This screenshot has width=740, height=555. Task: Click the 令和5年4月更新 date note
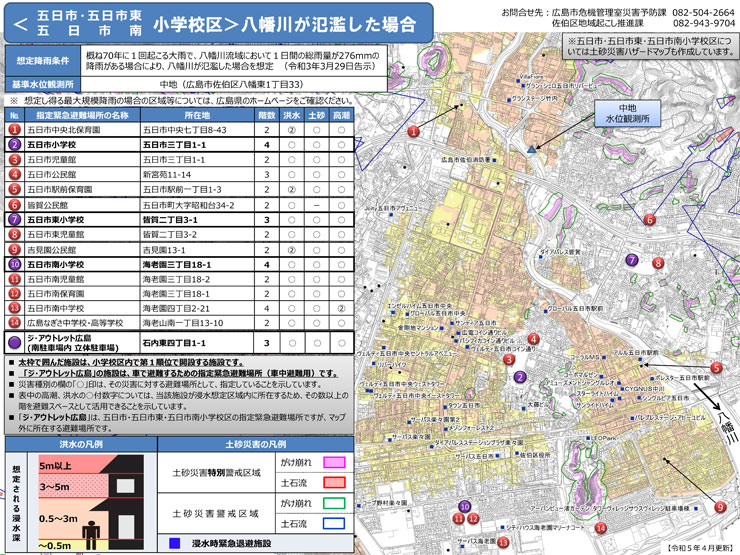pyautogui.click(x=701, y=548)
